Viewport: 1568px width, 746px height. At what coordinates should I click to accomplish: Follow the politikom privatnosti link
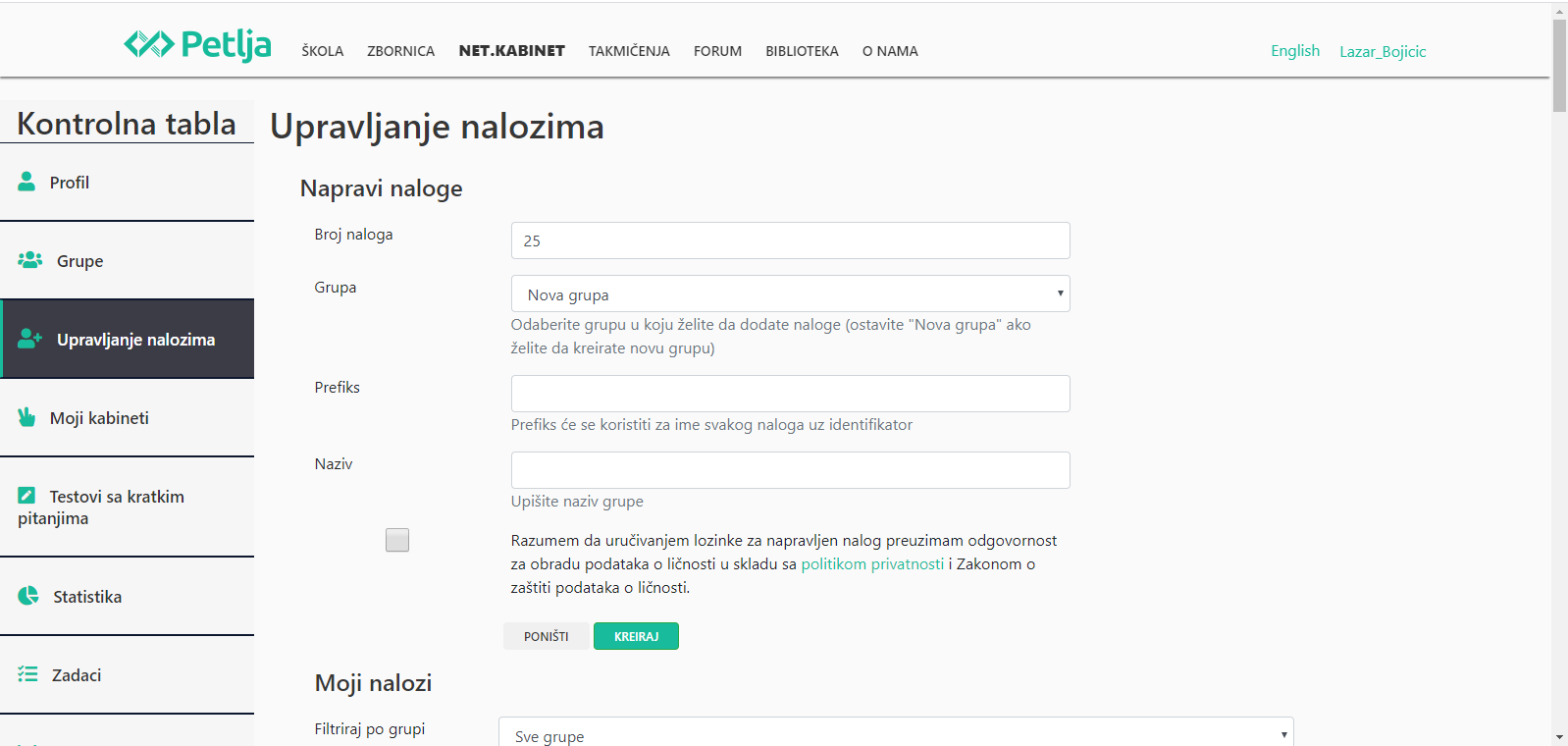click(x=872, y=564)
